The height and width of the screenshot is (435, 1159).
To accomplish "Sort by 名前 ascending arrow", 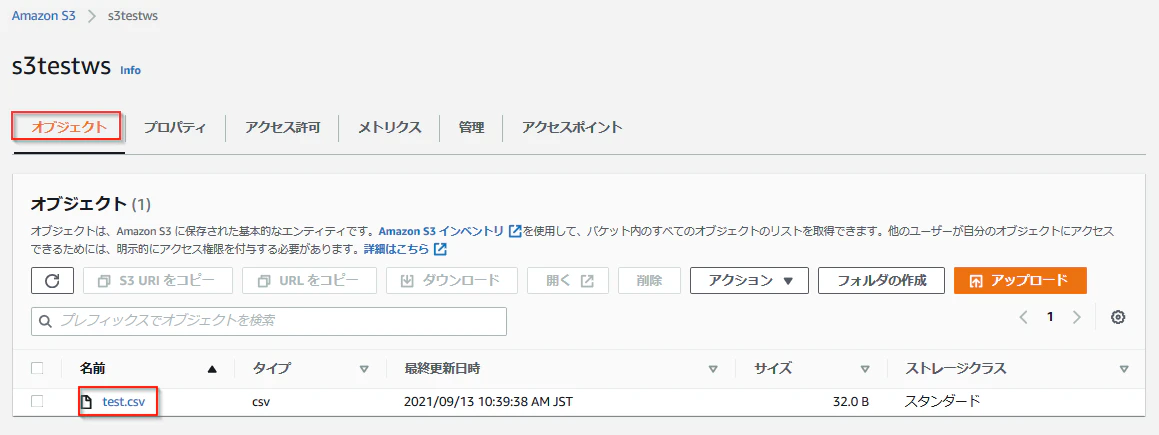I will (213, 369).
